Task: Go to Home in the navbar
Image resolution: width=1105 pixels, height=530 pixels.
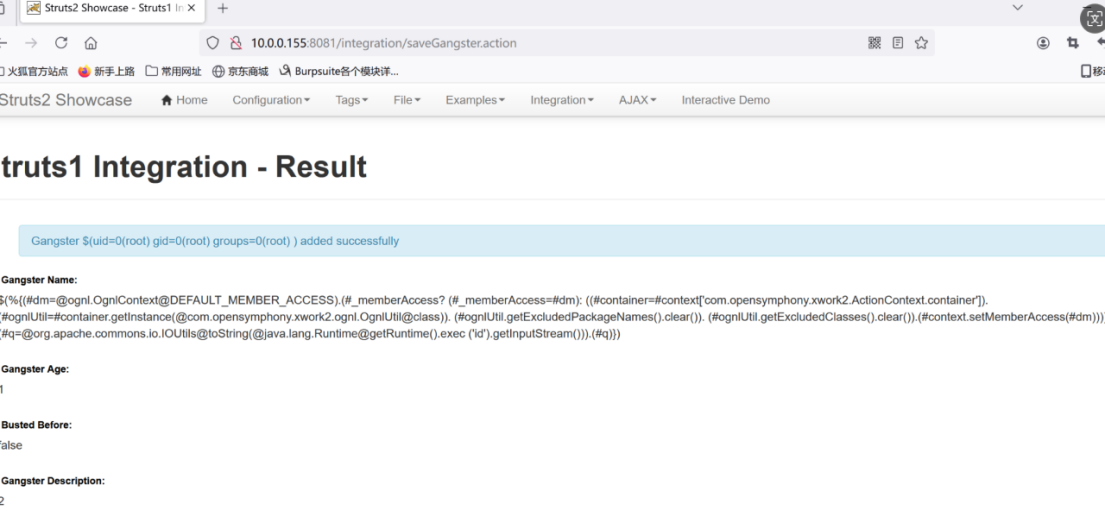Action: (185, 100)
